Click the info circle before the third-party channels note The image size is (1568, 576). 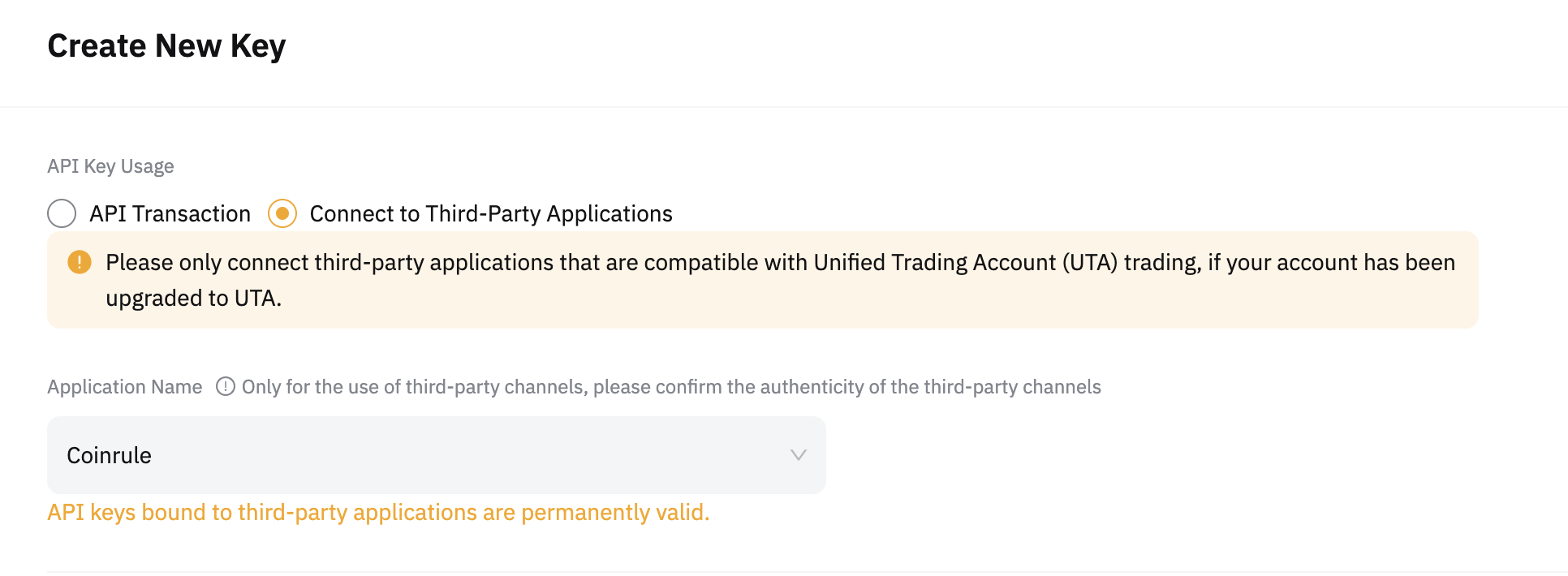225,387
